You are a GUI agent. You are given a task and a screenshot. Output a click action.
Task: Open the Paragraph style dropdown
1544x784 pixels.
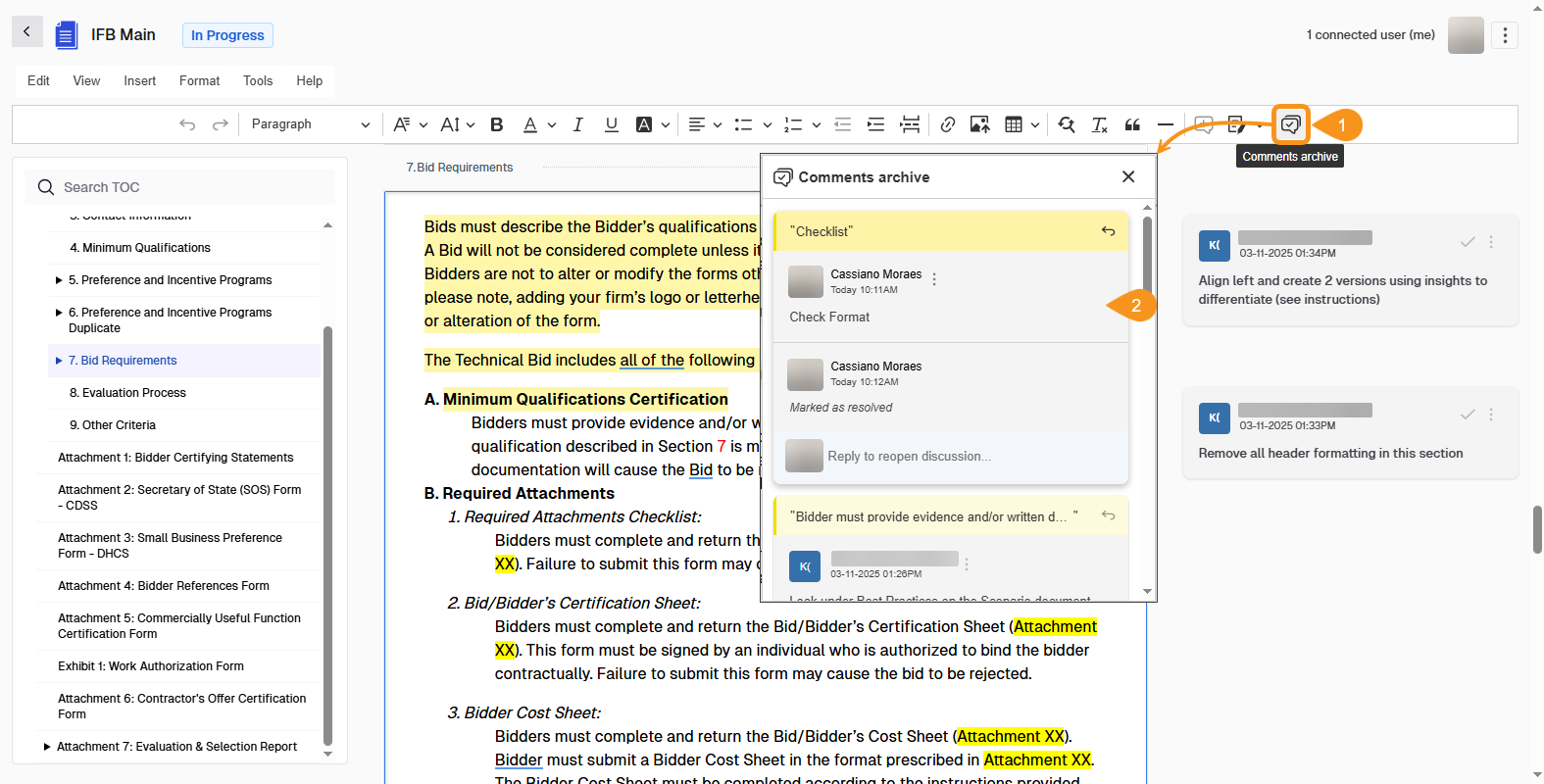coord(310,124)
